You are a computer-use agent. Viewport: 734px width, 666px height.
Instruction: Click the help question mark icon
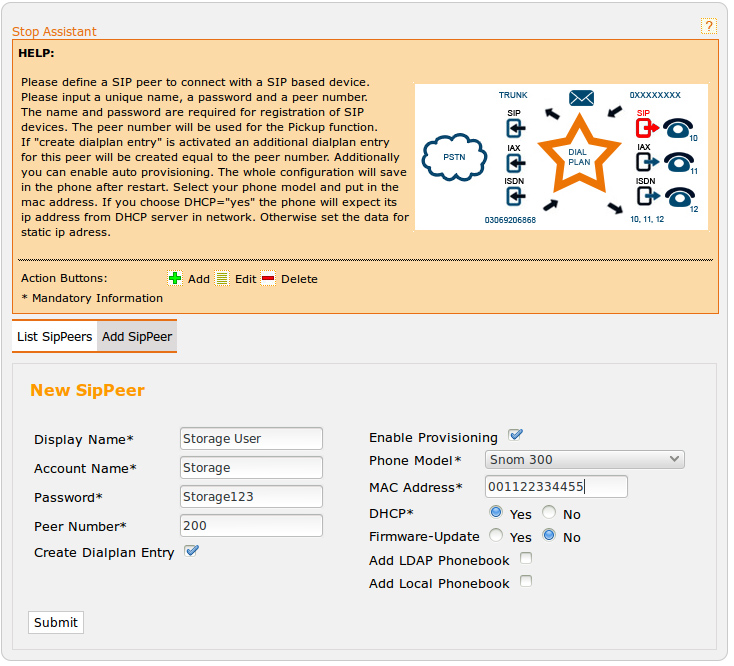tap(708, 26)
